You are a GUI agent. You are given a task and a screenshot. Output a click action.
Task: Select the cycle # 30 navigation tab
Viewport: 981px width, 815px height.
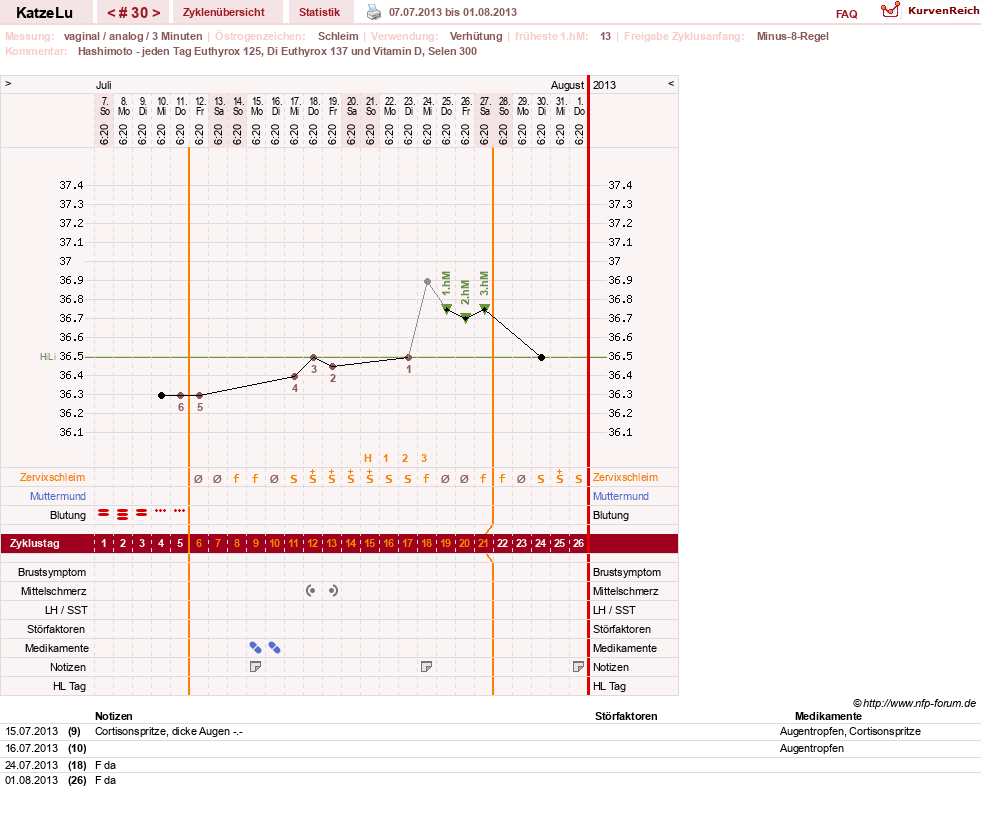(133, 12)
